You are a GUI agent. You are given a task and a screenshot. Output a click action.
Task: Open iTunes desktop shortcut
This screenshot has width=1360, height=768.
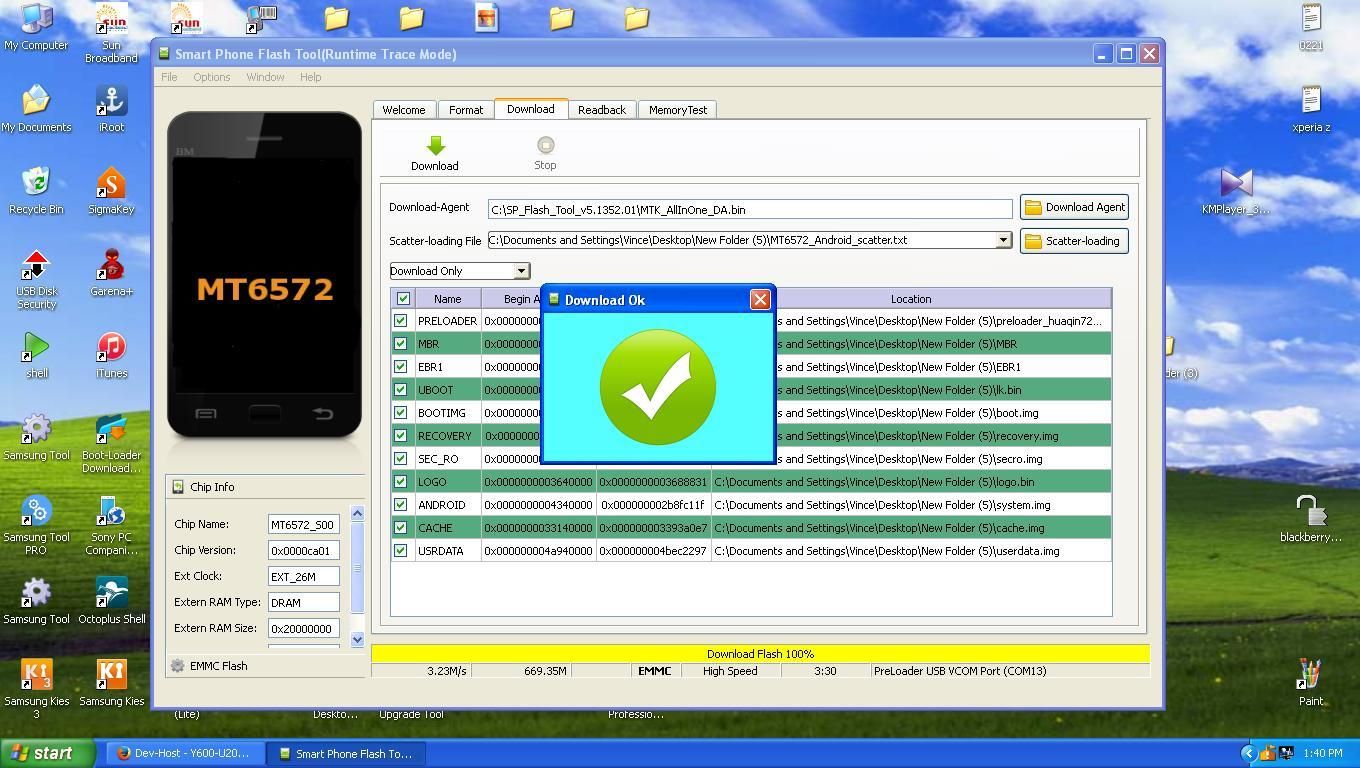pyautogui.click(x=111, y=349)
